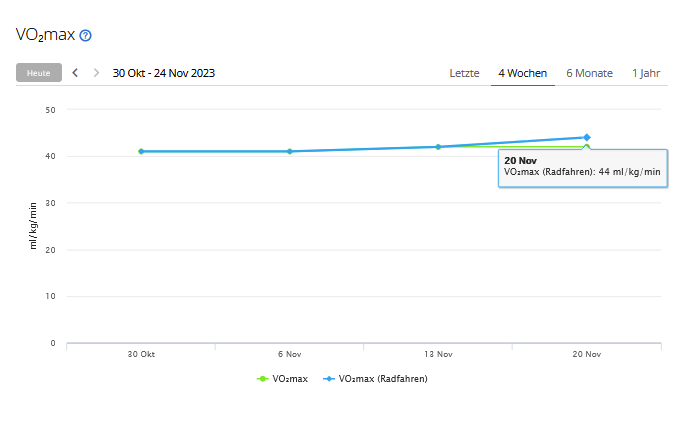Click the date range 30 Okt - 24 Nov 2023
Viewport: 682px width, 438px height.
(x=163, y=73)
